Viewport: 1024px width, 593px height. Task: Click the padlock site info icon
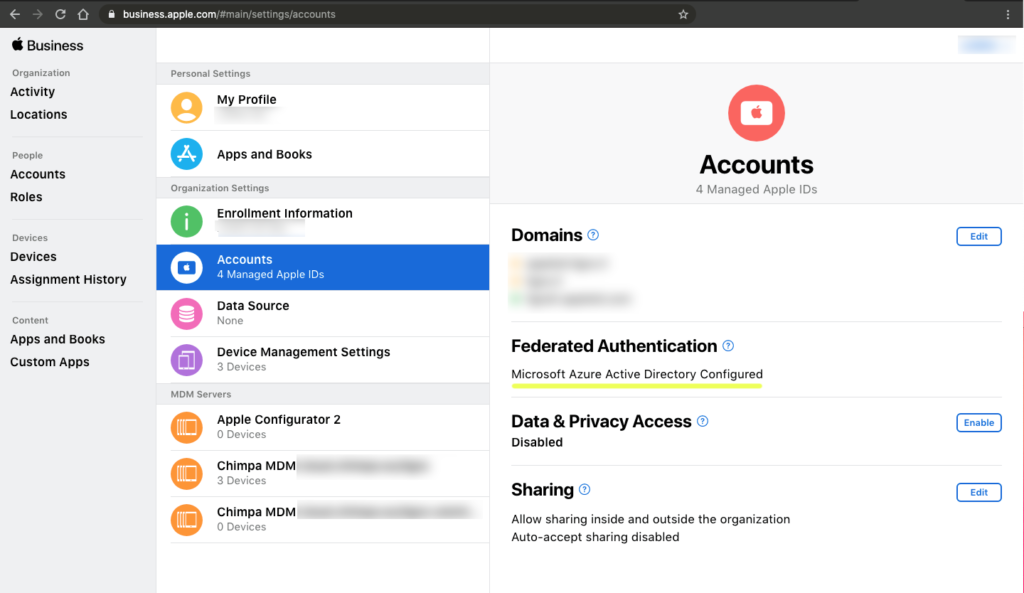point(112,14)
